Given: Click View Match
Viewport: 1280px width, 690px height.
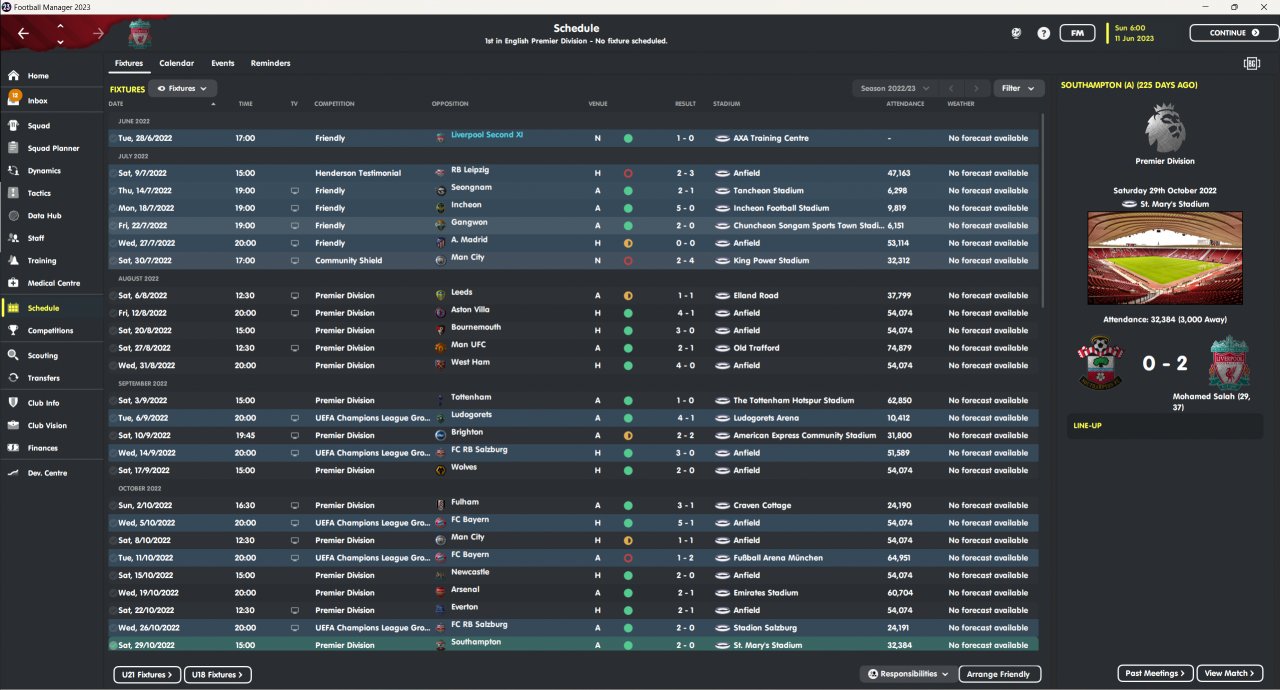Looking at the screenshot, I should click(x=1230, y=673).
